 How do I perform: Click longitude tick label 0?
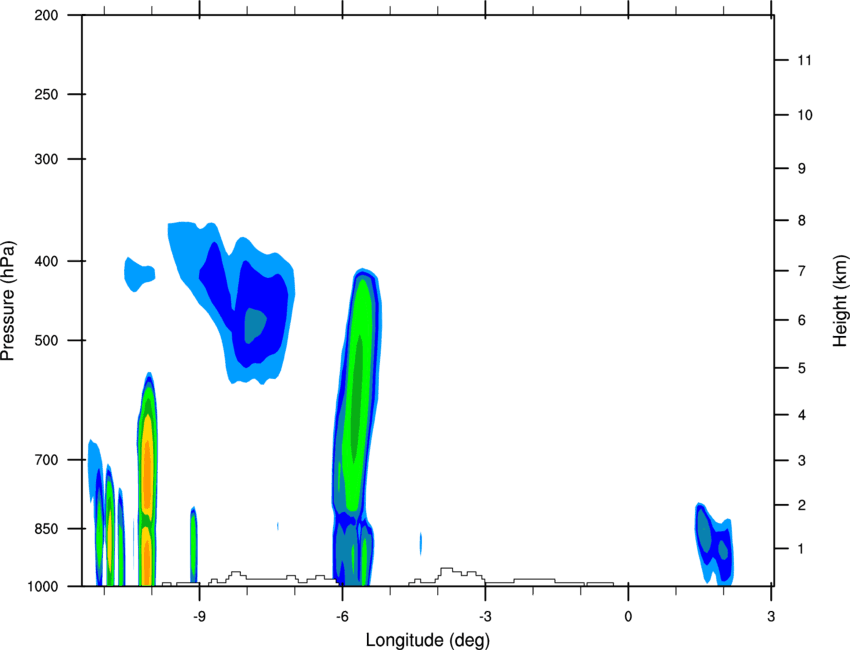pyautogui.click(x=628, y=616)
